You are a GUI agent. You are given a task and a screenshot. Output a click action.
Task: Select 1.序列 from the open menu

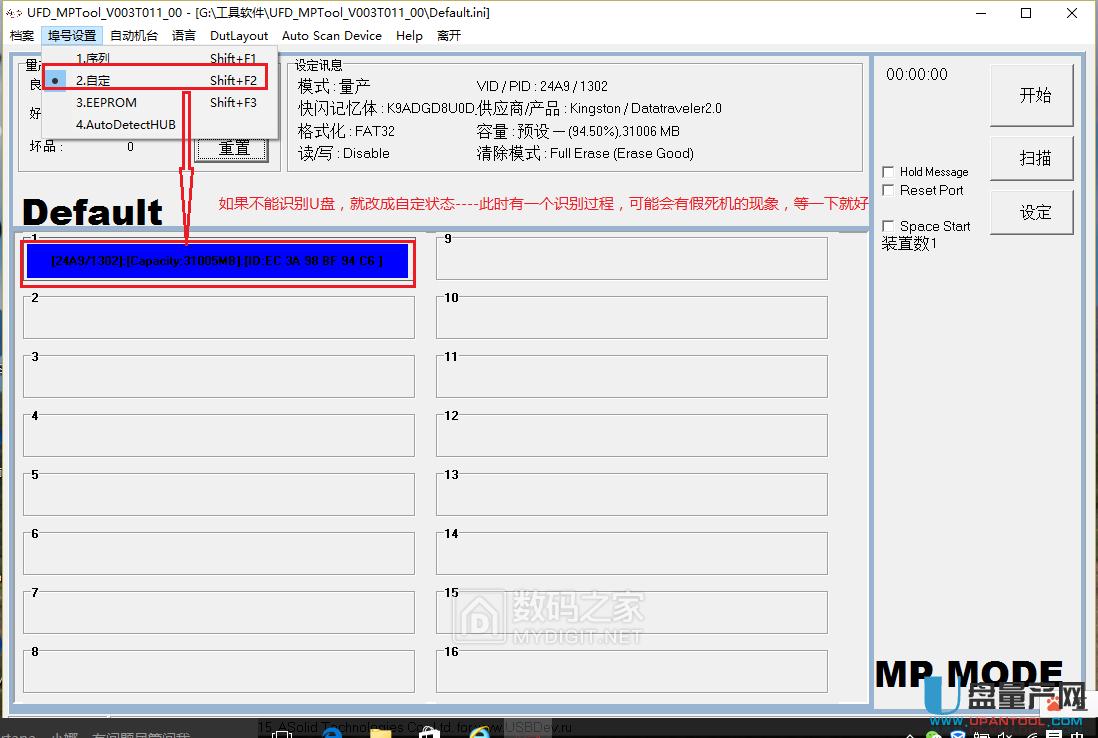[95, 58]
